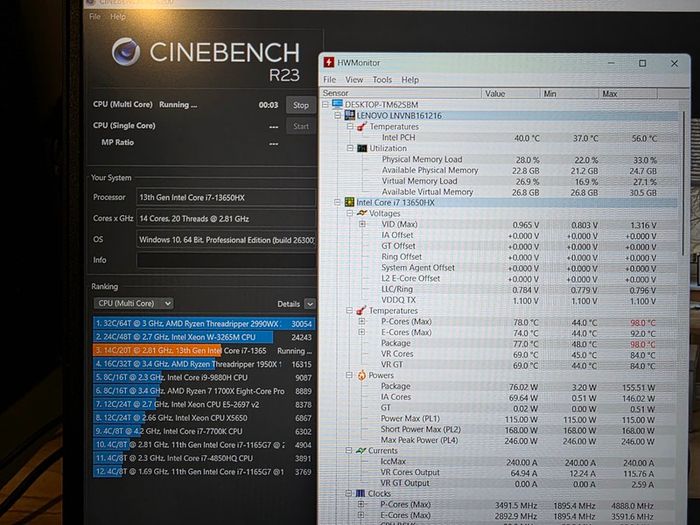700x525 pixels.
Task: Click the CPU icon beside Intel Core i7 13650HX
Action: tap(349, 203)
